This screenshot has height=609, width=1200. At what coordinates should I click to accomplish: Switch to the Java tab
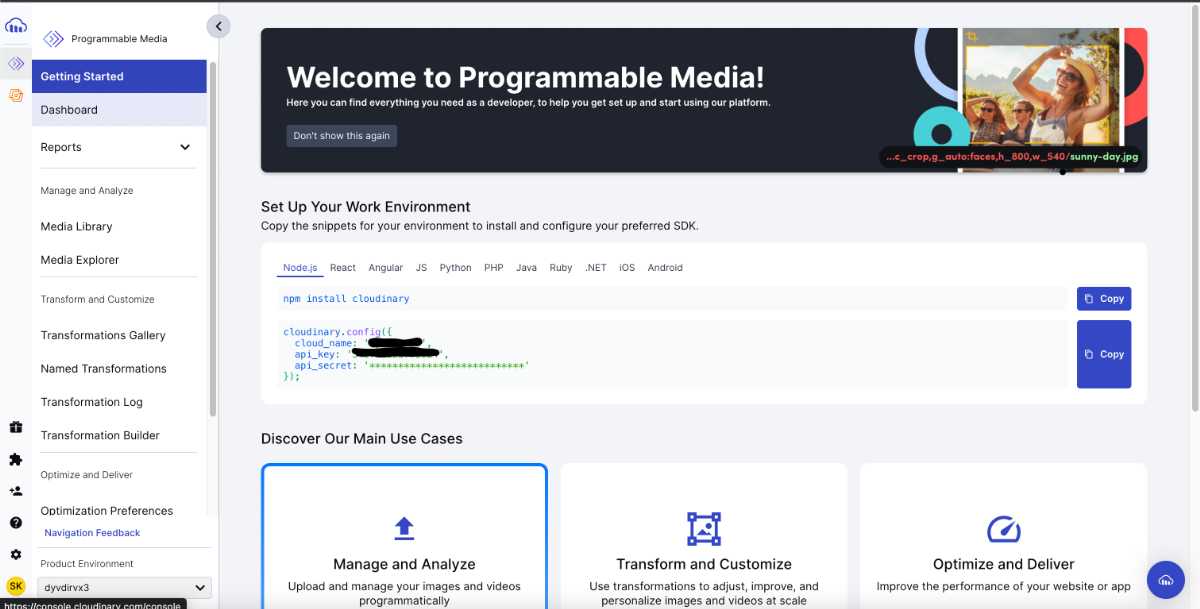point(527,268)
